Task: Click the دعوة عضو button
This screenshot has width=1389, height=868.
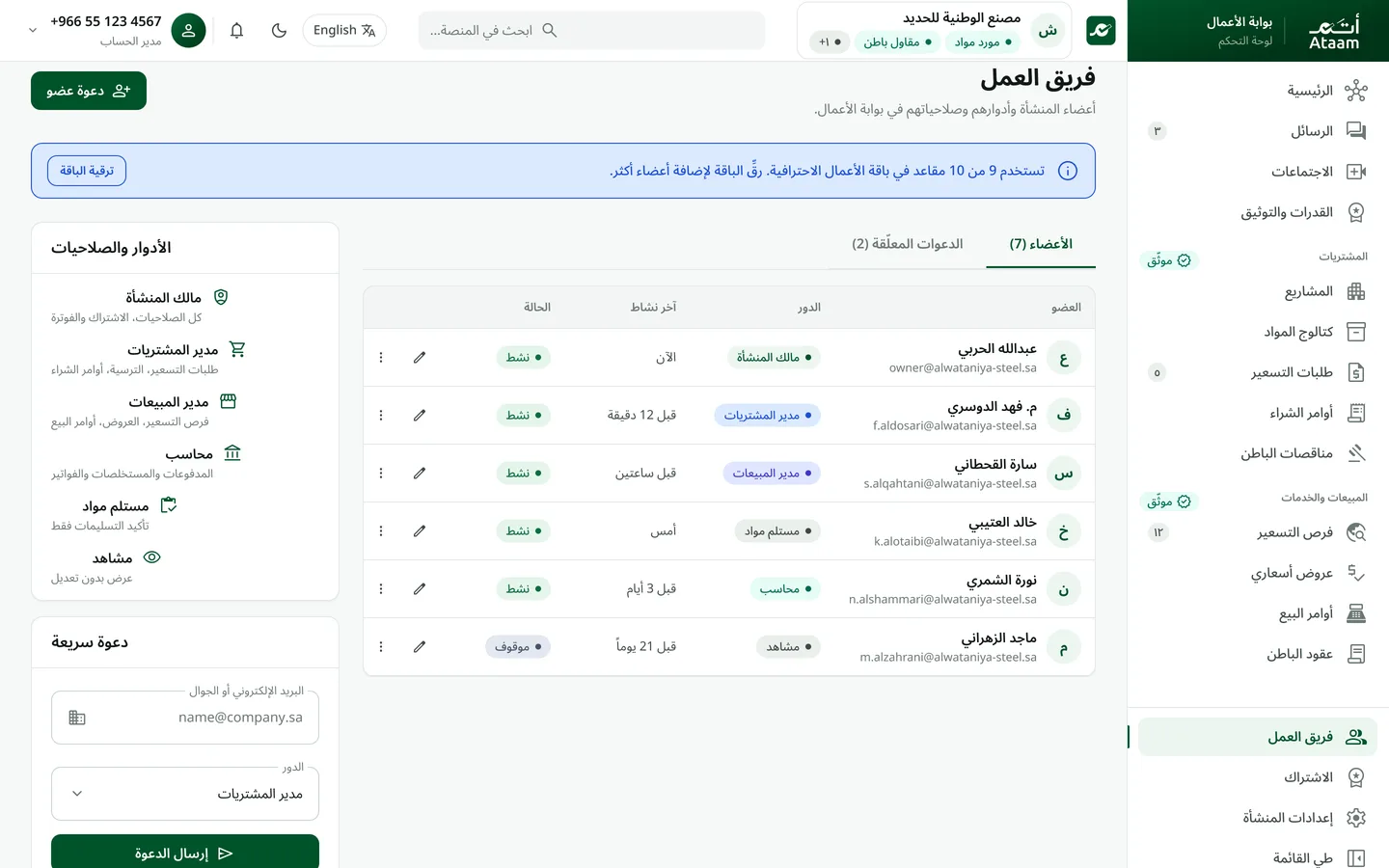Action: pos(89,91)
